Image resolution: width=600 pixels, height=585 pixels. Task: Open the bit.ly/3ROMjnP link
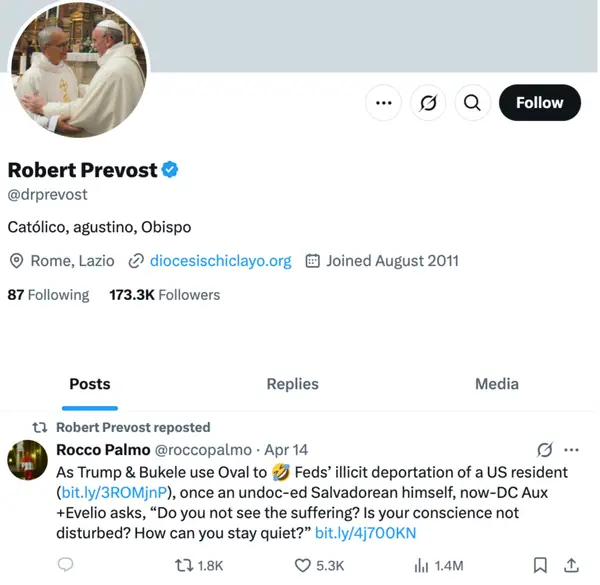point(114,493)
